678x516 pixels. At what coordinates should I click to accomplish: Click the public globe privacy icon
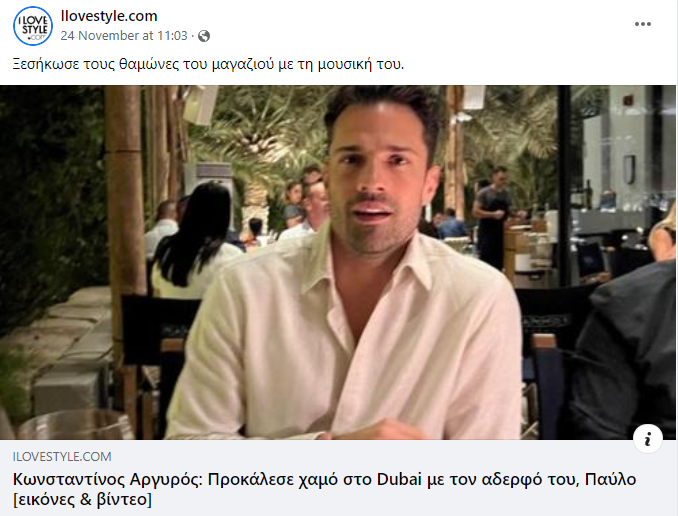(204, 36)
